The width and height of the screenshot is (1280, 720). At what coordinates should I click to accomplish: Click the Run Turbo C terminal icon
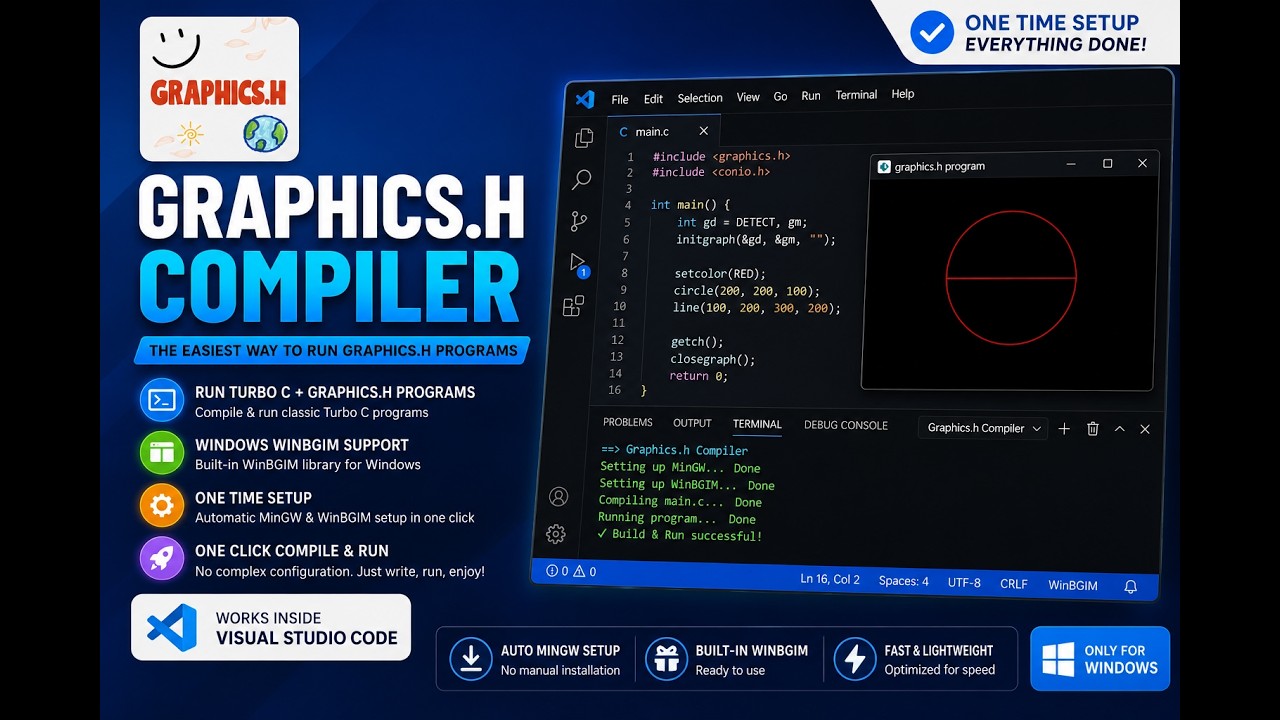tap(161, 400)
